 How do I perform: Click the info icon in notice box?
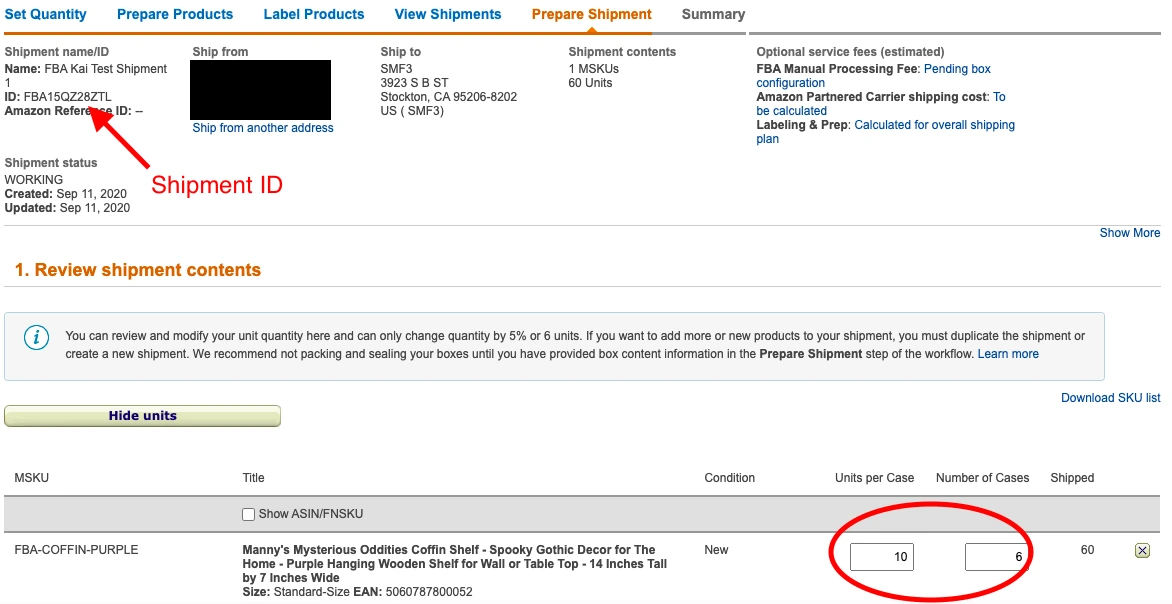[36, 336]
